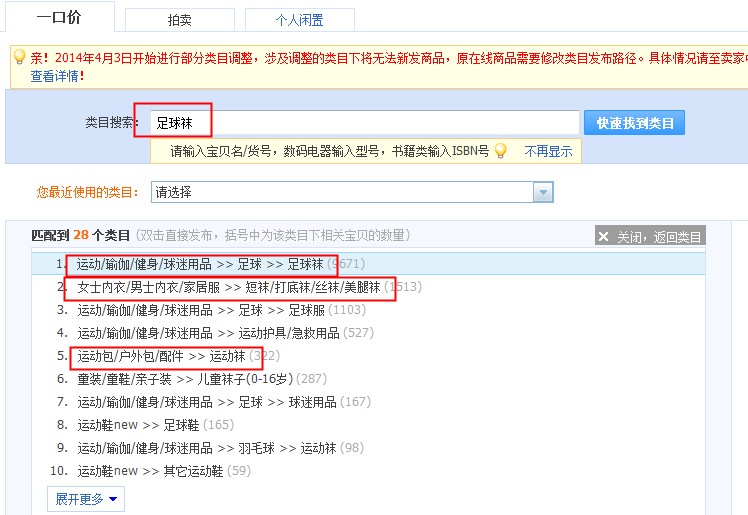The image size is (748, 515).
Task: Switch to the 个人闲置 tab
Action: point(300,20)
